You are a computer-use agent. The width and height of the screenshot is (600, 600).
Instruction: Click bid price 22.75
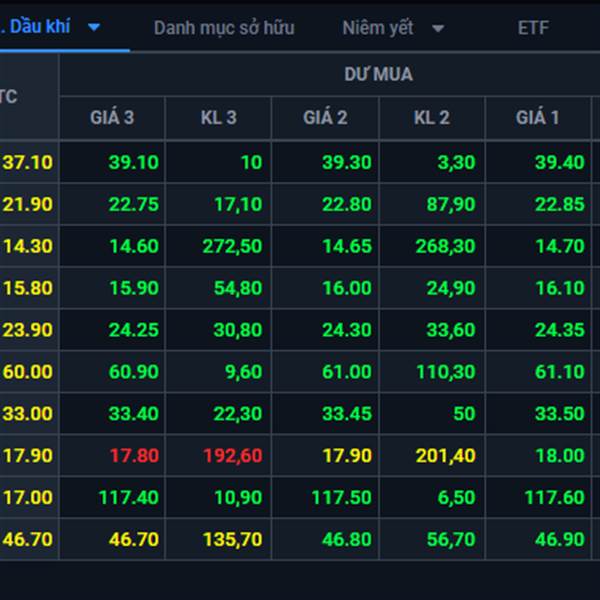[x=134, y=204]
